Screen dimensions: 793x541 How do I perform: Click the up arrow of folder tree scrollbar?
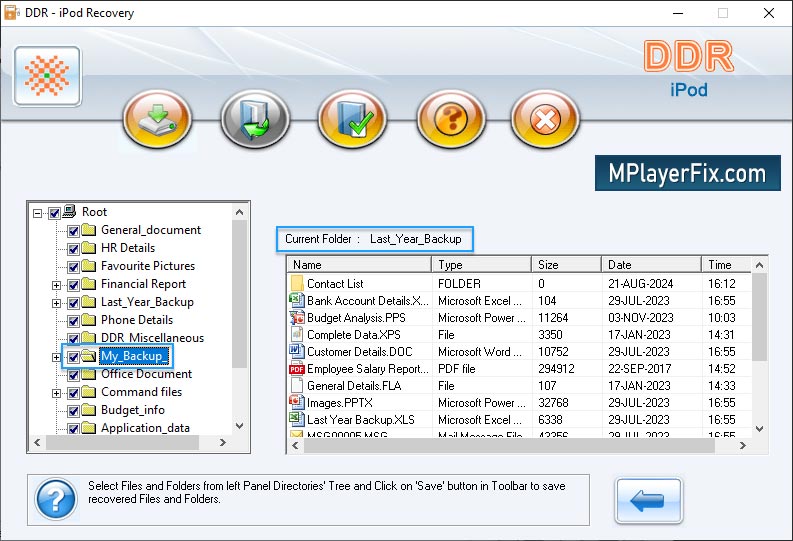pyautogui.click(x=240, y=212)
